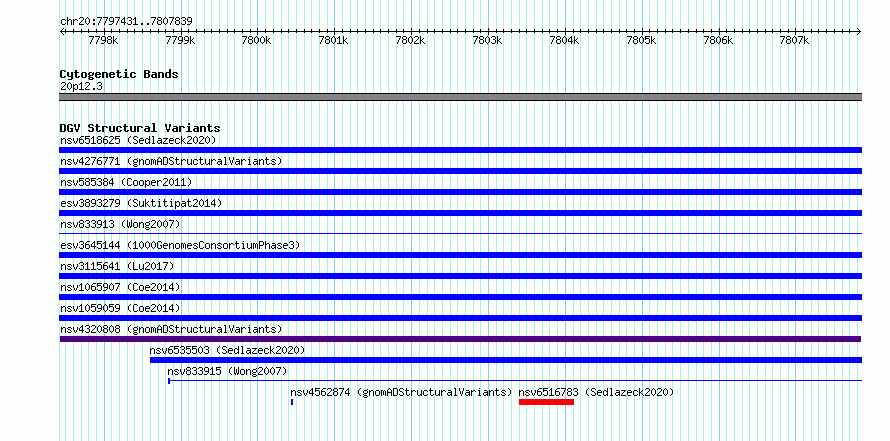The image size is (890, 441).
Task: Click the blue bar of nsv585384
Action: click(x=460, y=192)
